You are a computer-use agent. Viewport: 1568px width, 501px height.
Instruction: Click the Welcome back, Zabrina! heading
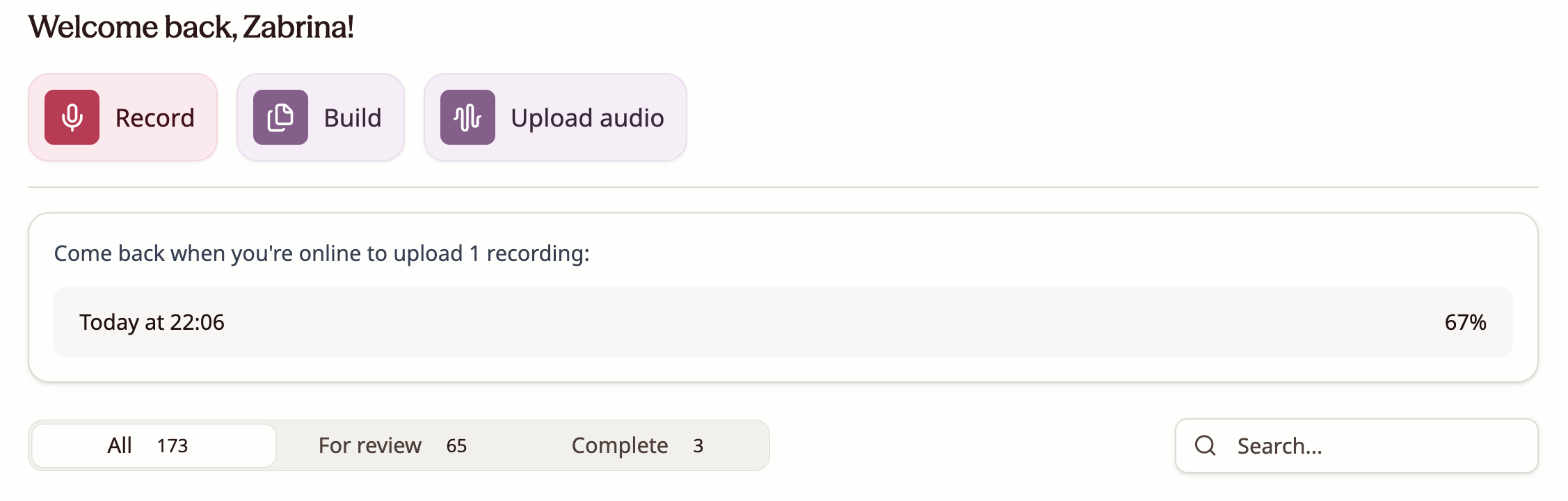tap(191, 27)
